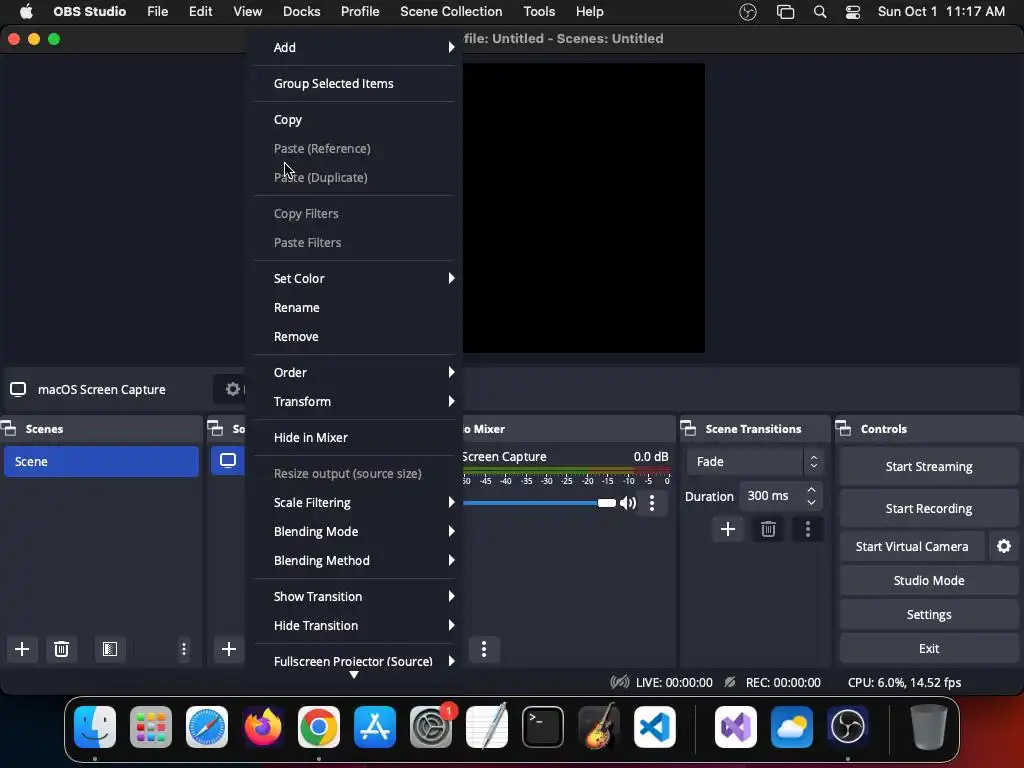Select the Scene item in Scenes list
Image resolution: width=1024 pixels, height=768 pixels.
pyautogui.click(x=101, y=461)
